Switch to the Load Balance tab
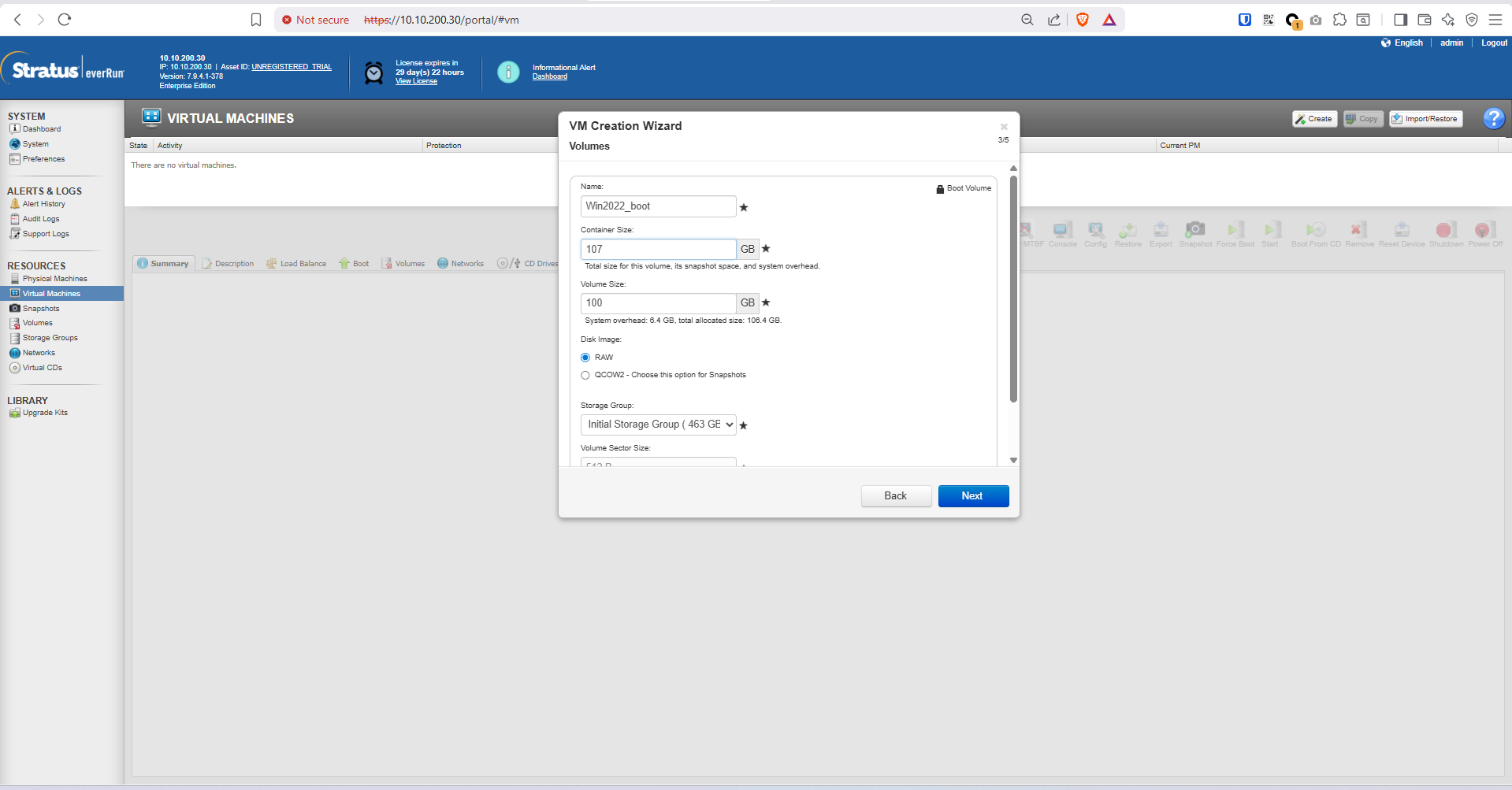 click(303, 264)
